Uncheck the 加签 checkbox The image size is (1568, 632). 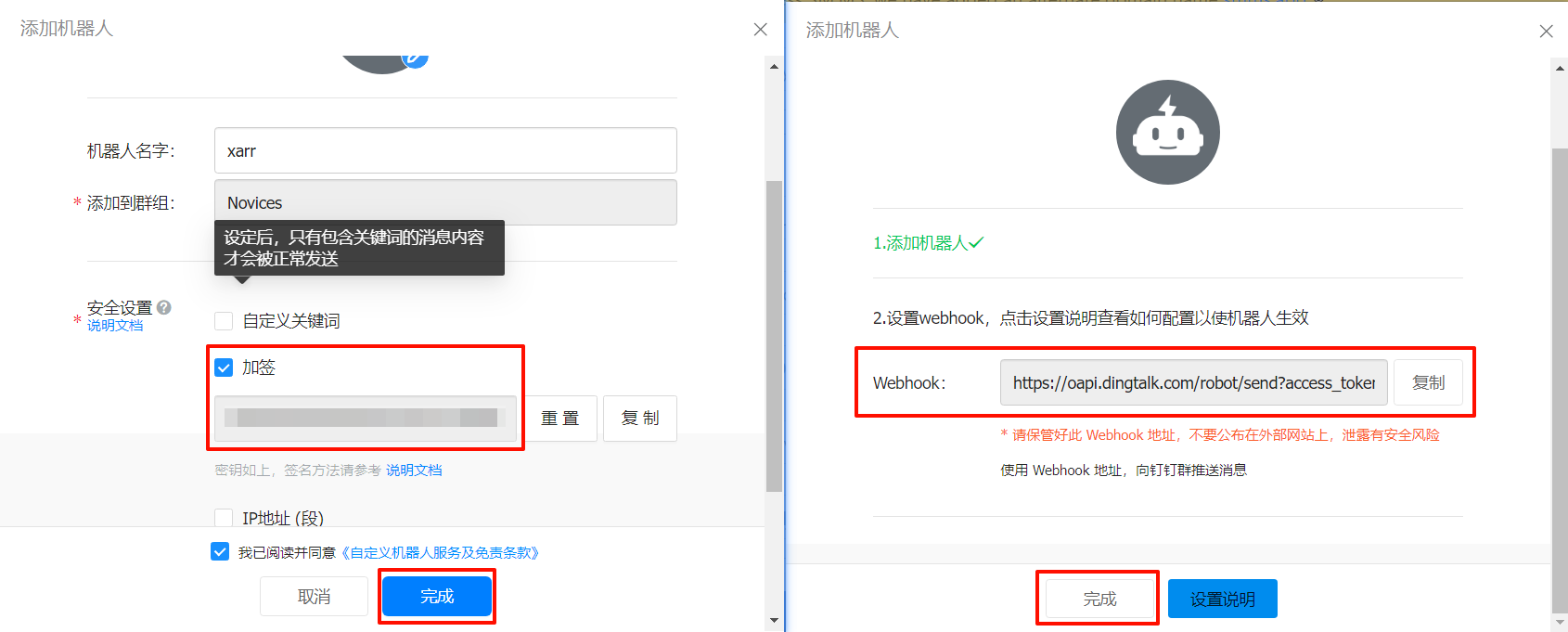224,368
